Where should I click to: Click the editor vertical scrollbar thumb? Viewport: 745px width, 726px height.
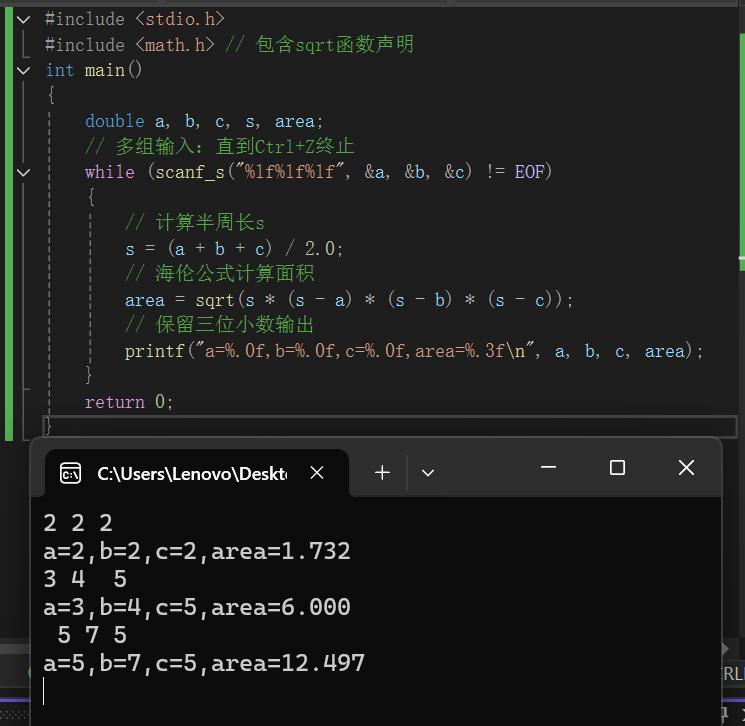point(742,151)
